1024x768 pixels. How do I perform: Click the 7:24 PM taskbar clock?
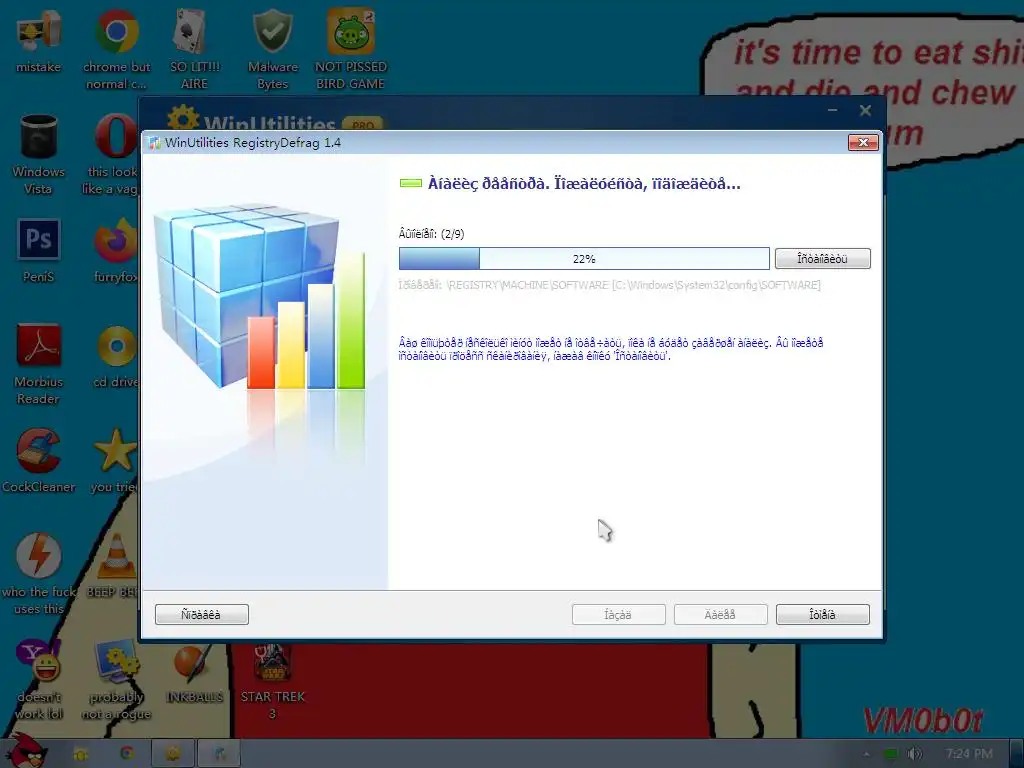point(969,754)
